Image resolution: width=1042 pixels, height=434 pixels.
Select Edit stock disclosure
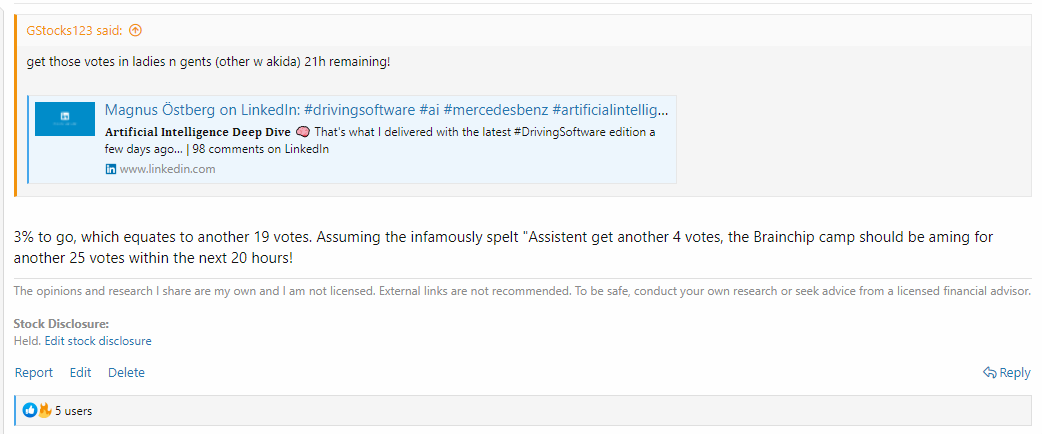pos(98,341)
